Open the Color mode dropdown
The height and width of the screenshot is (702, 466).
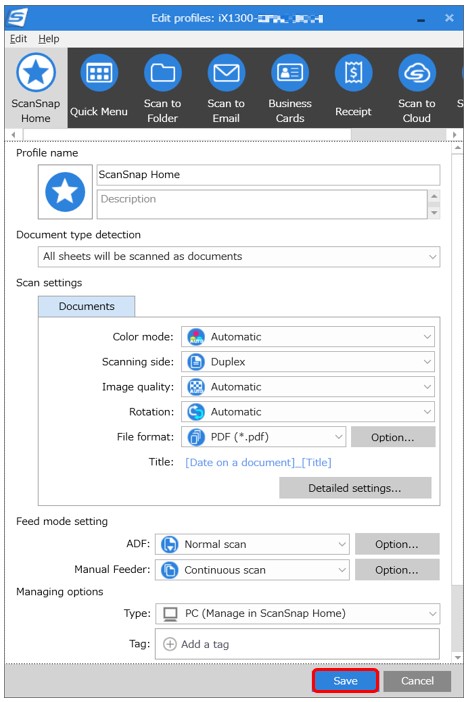pyautogui.click(x=308, y=337)
